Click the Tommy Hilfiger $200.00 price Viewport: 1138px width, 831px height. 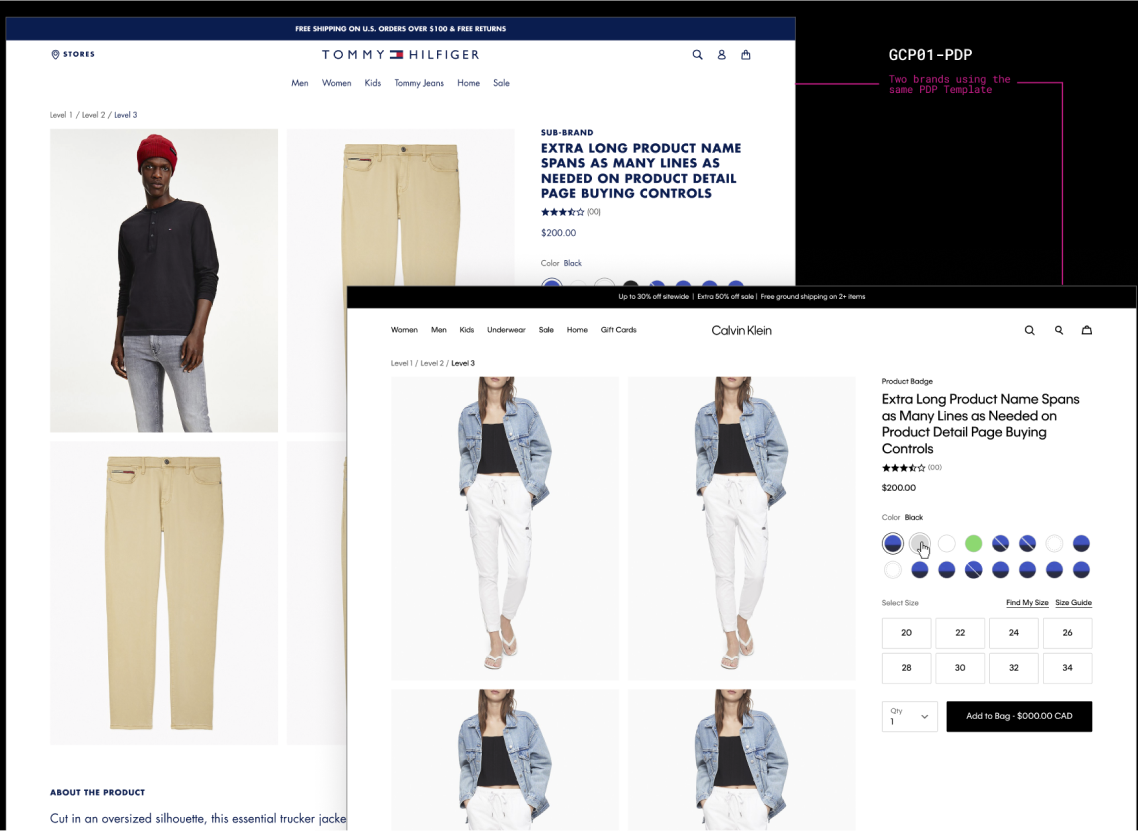[x=558, y=233]
